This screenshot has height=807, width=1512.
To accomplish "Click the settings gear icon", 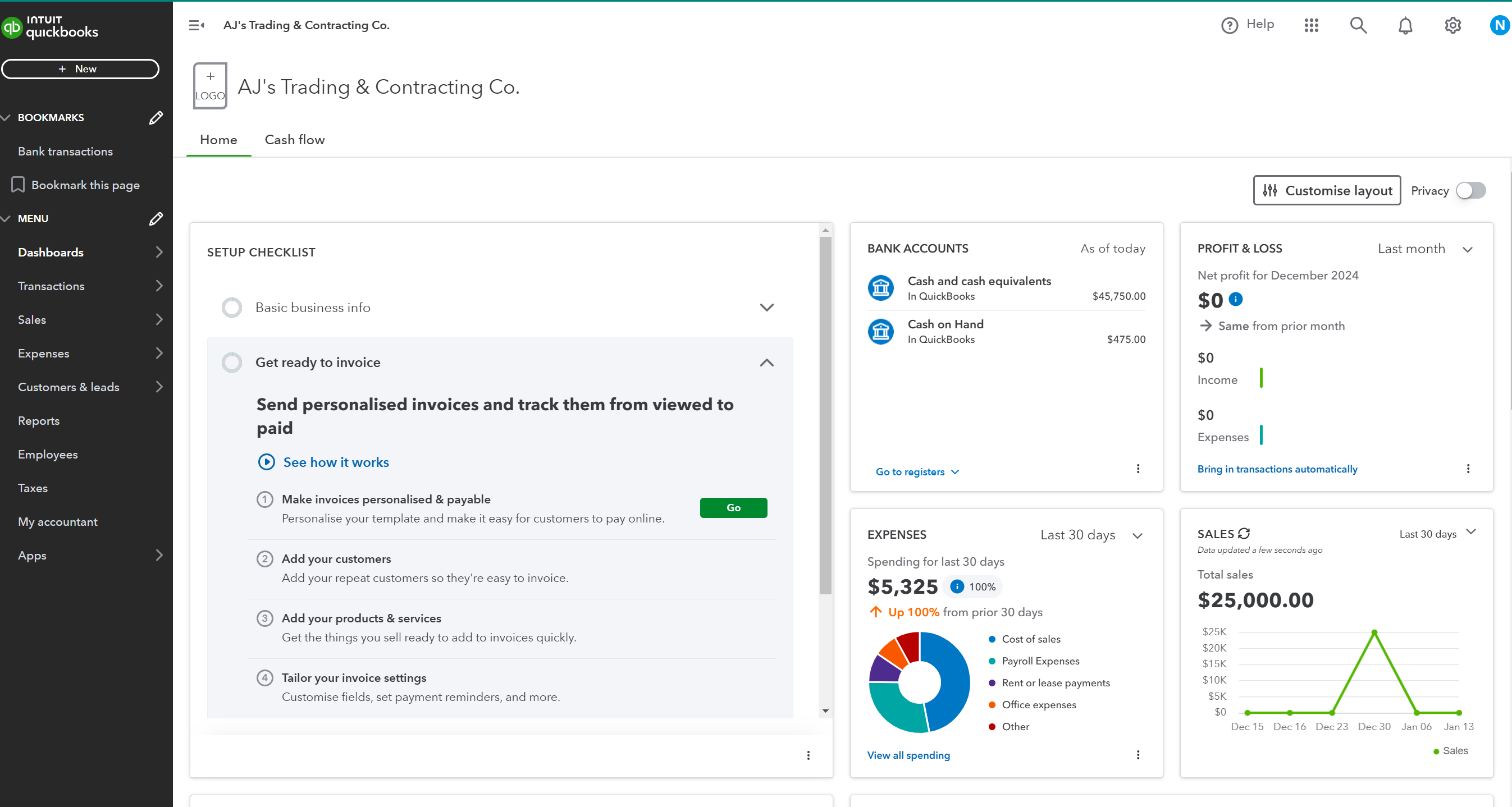I will [1452, 25].
